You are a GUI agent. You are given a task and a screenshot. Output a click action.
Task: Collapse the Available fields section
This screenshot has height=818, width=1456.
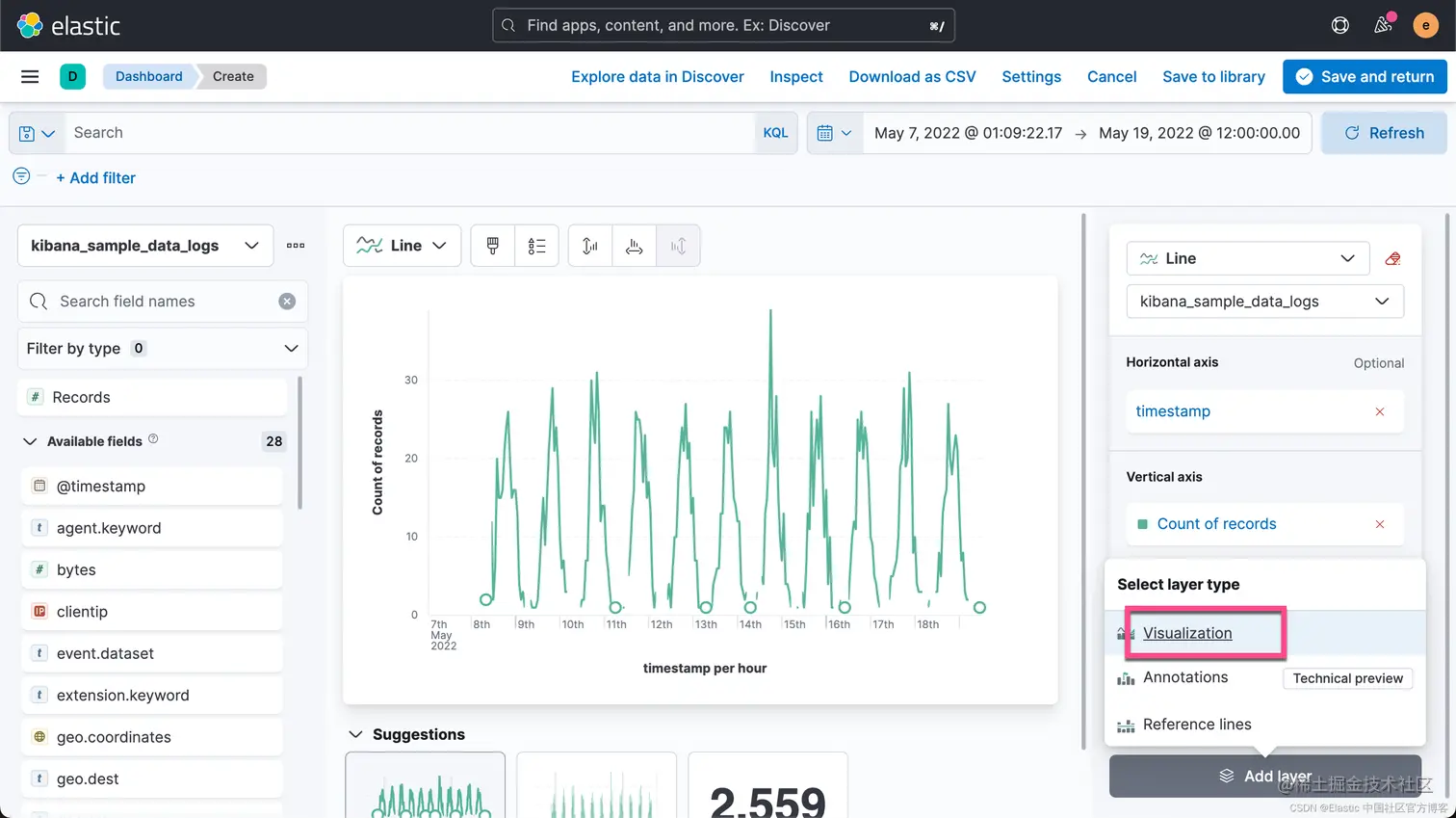point(30,441)
